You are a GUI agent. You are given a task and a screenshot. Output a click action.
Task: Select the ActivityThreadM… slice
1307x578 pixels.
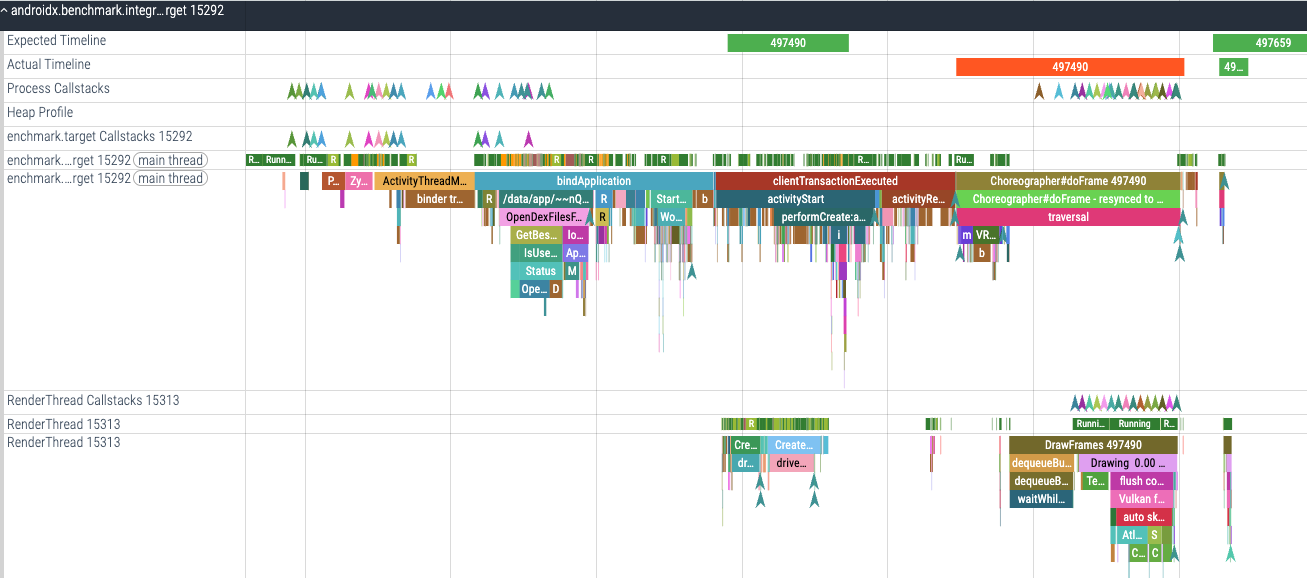pyautogui.click(x=424, y=181)
